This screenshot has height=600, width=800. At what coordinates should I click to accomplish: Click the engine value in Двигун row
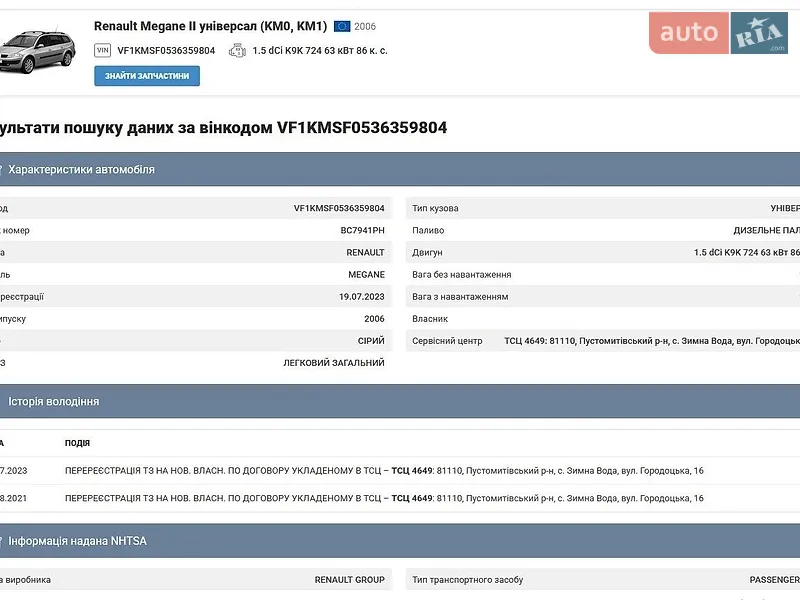point(746,253)
